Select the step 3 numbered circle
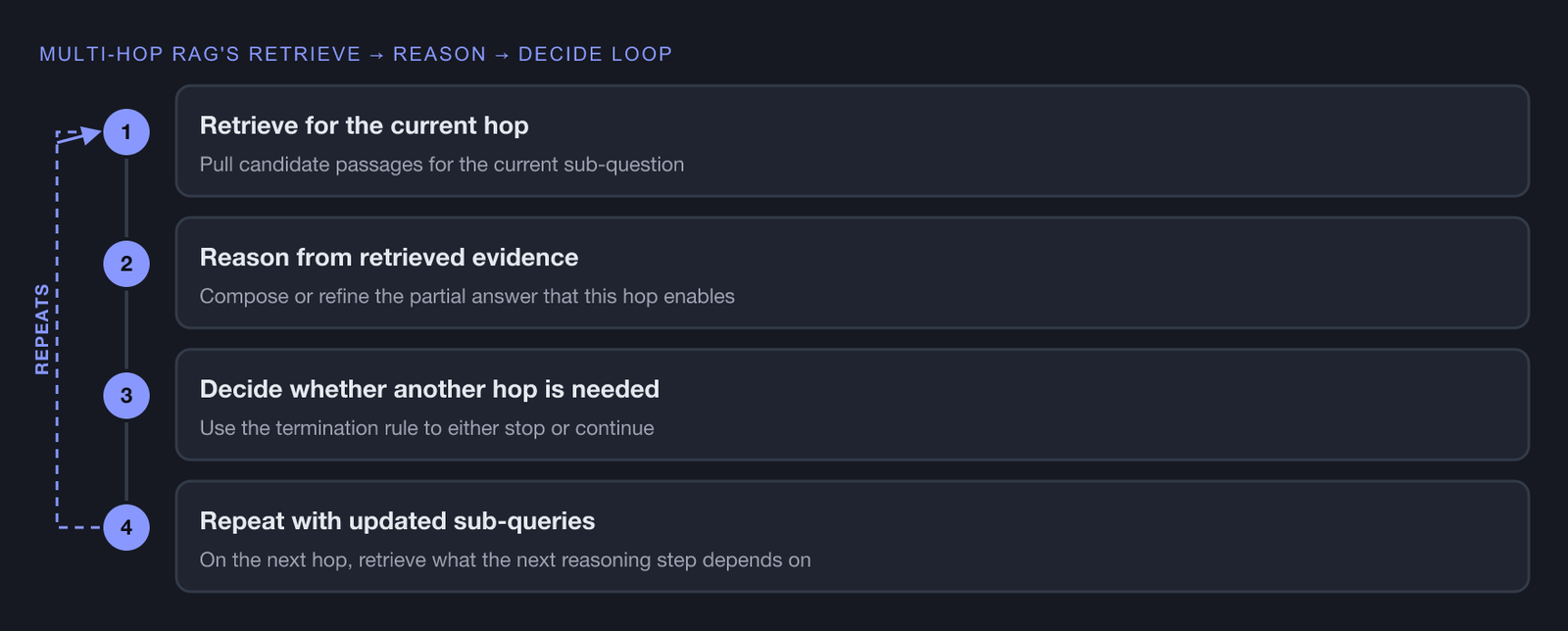This screenshot has width=1568, height=631. pos(126,396)
